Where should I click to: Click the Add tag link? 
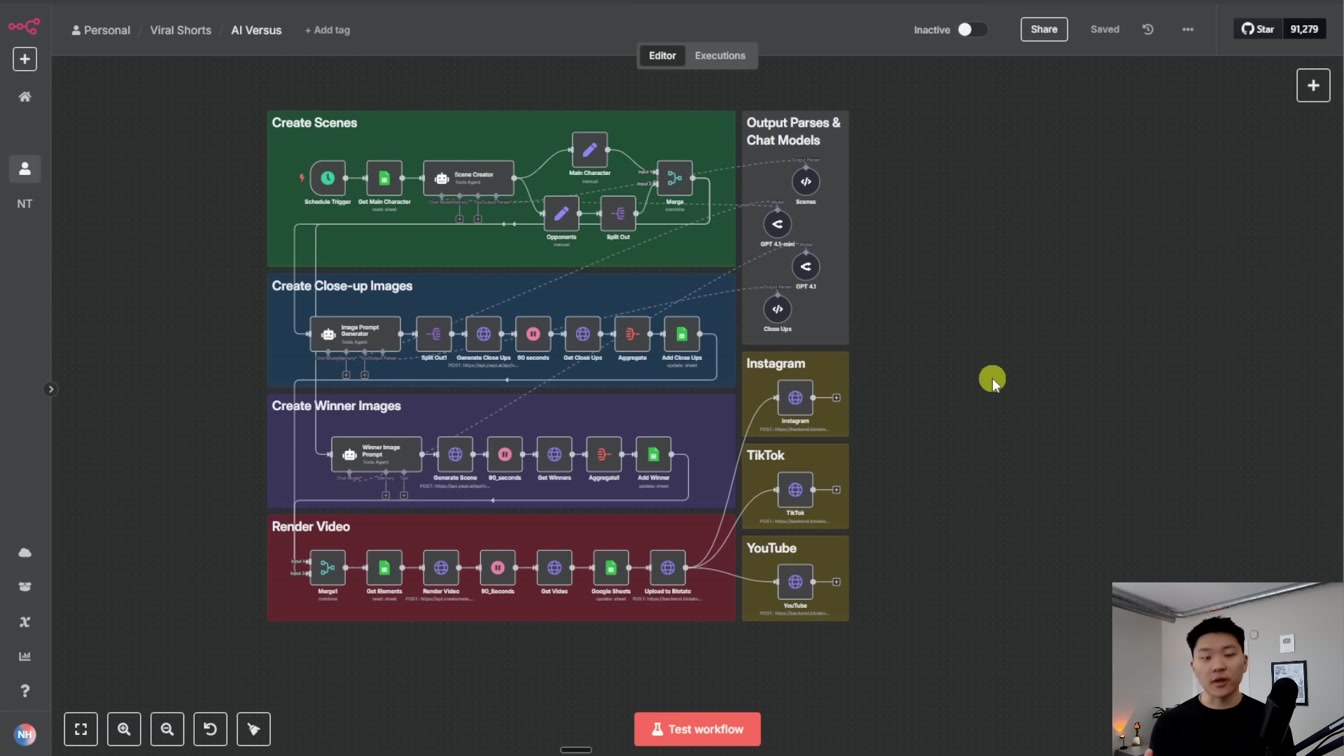tap(327, 30)
